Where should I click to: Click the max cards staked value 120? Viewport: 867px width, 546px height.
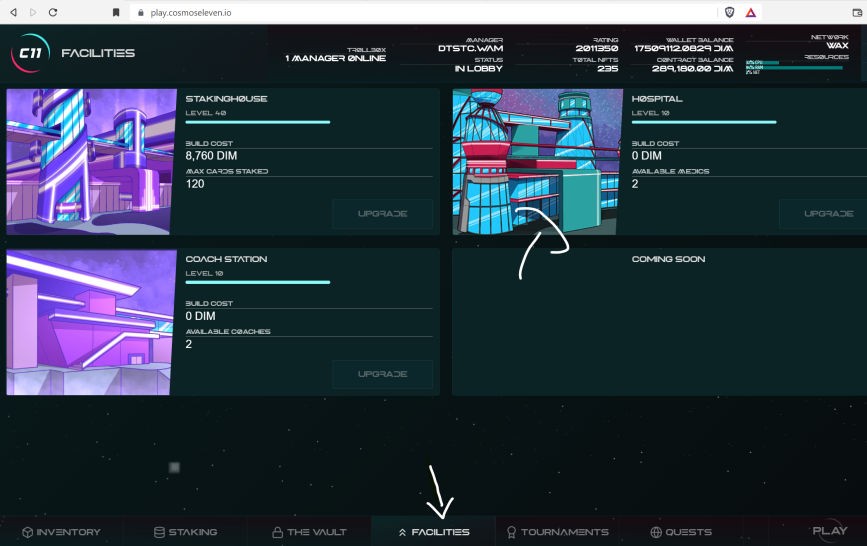coord(195,184)
